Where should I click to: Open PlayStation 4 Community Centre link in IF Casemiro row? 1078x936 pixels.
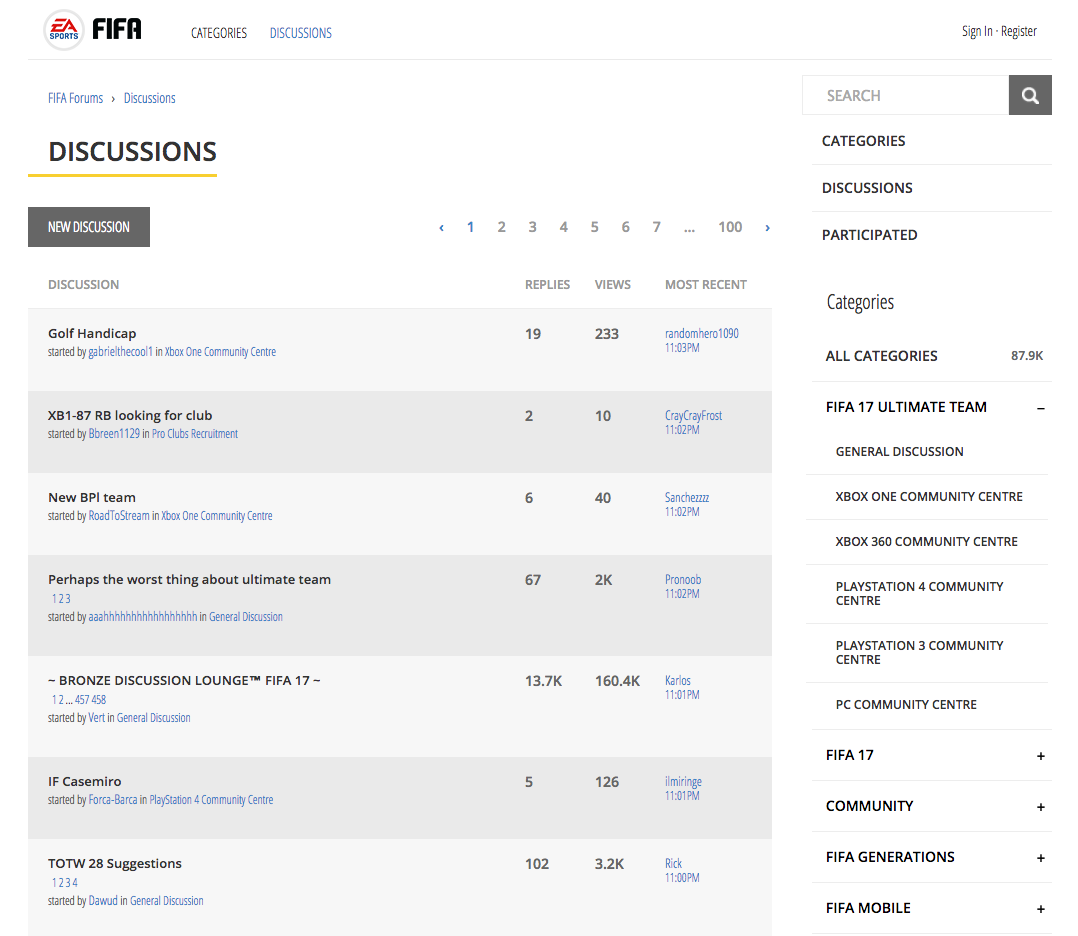point(211,799)
